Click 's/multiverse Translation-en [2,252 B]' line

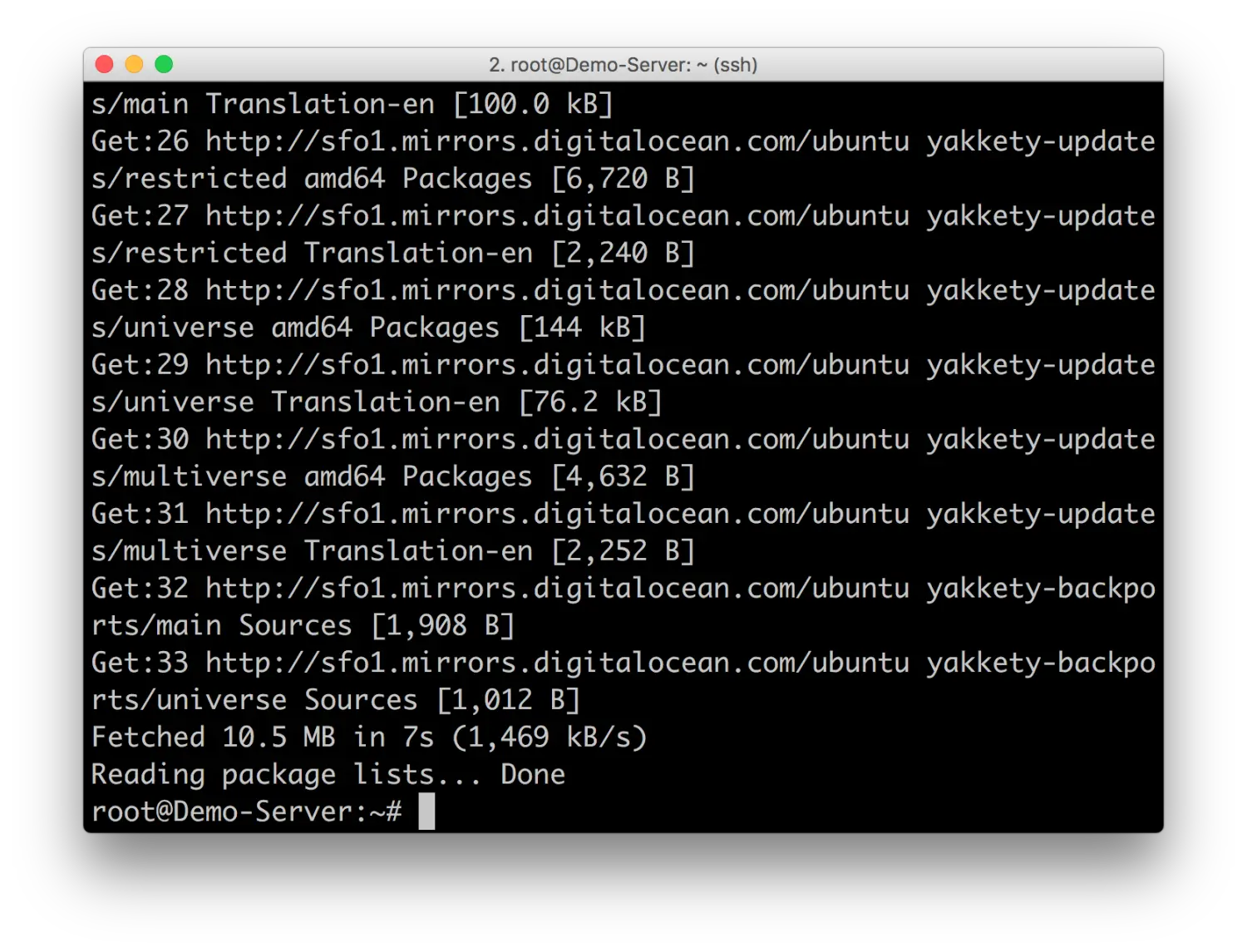tap(393, 551)
